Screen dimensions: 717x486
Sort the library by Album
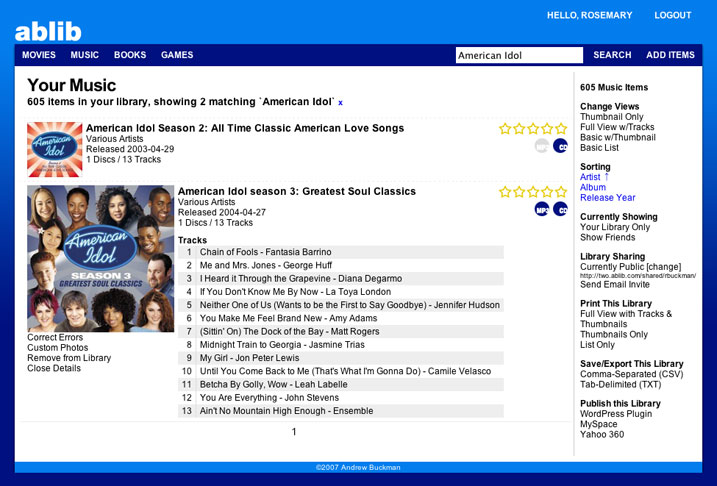coord(593,187)
